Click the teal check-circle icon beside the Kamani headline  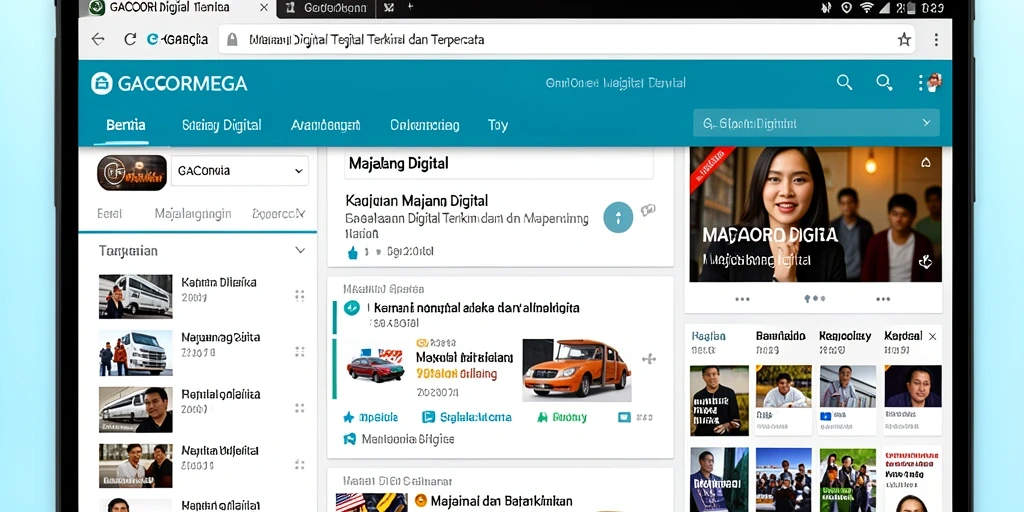pos(351,308)
